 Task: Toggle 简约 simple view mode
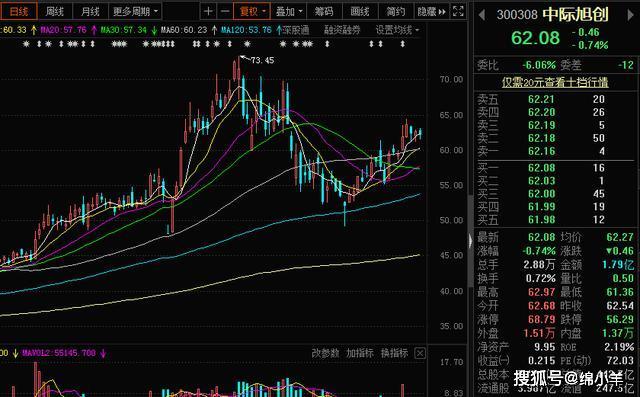pos(396,11)
